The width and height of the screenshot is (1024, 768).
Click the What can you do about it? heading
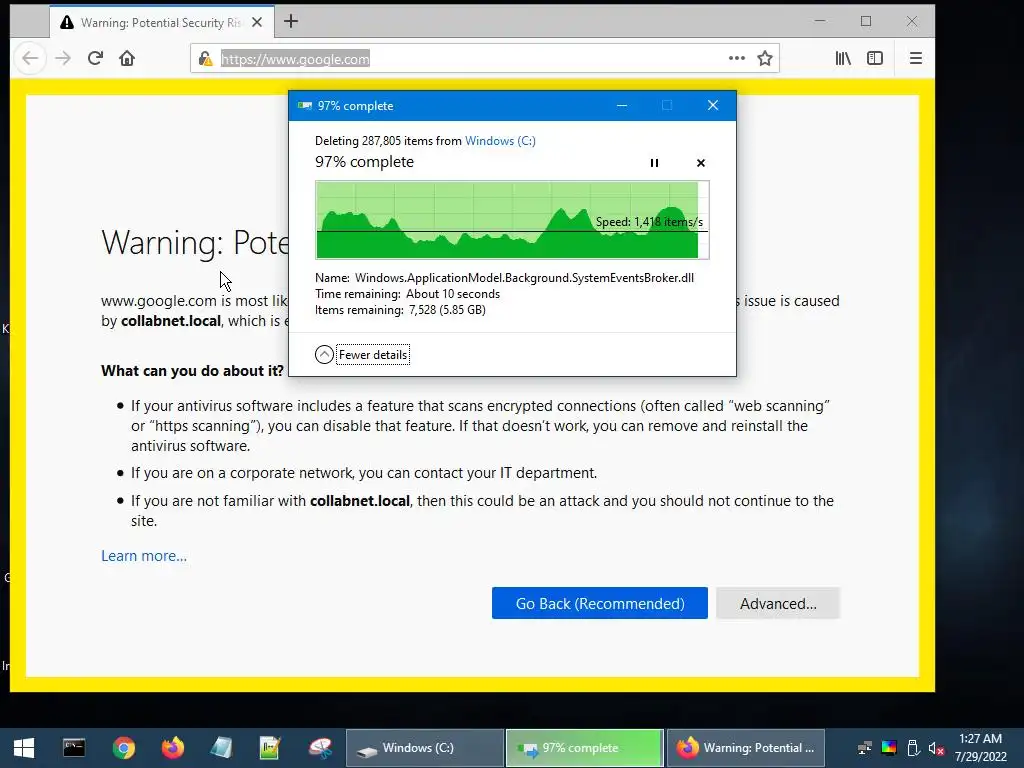[x=192, y=371]
